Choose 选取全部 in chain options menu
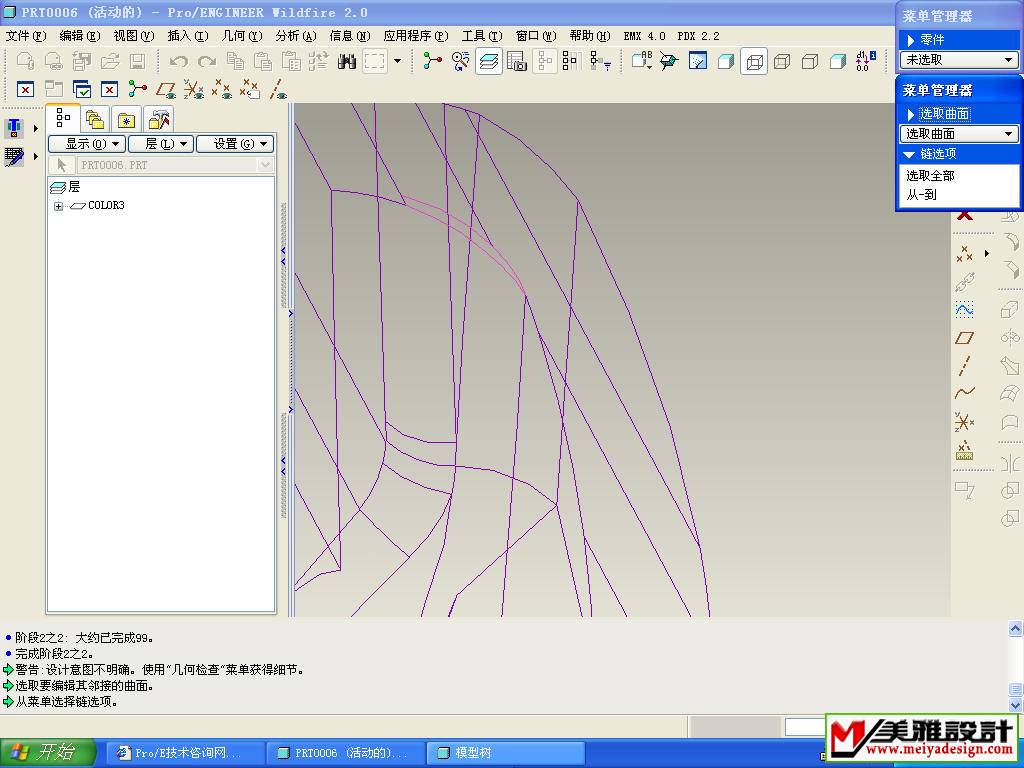The width and height of the screenshot is (1024, 768). 930,176
